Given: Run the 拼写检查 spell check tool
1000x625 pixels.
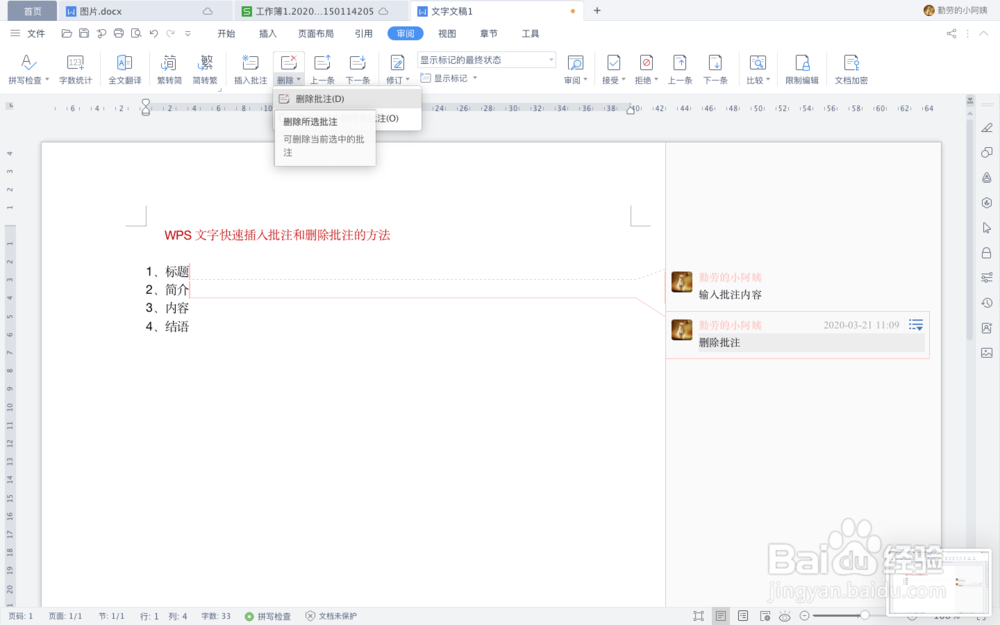Looking at the screenshot, I should [24, 66].
